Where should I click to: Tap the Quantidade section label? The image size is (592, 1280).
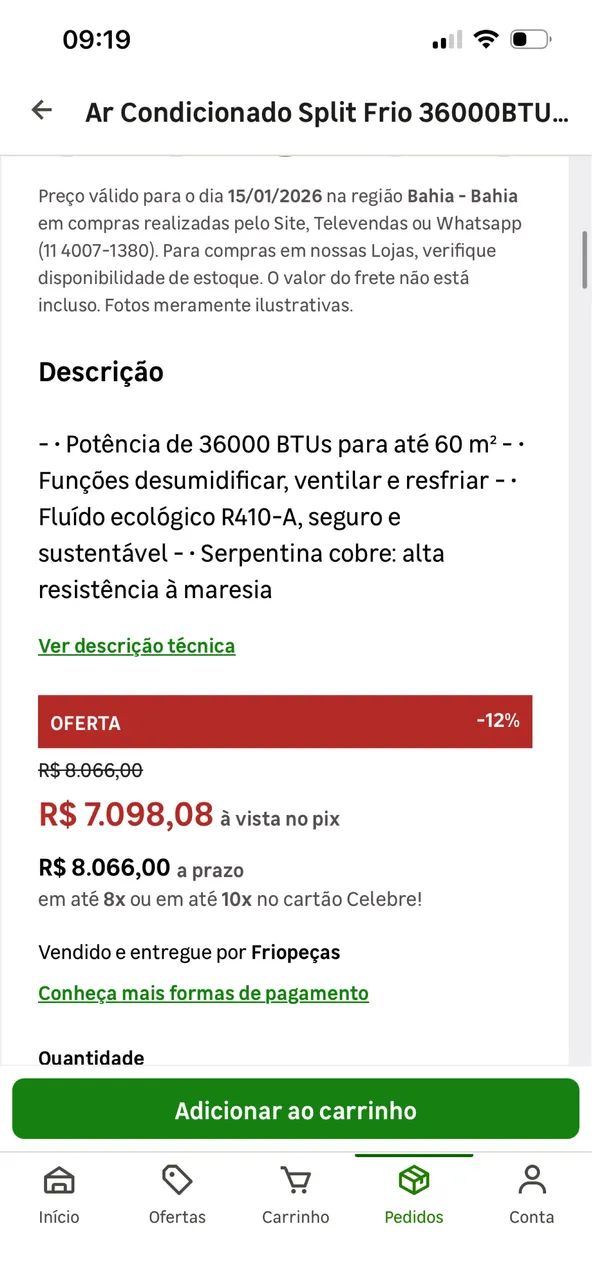tap(91, 1058)
